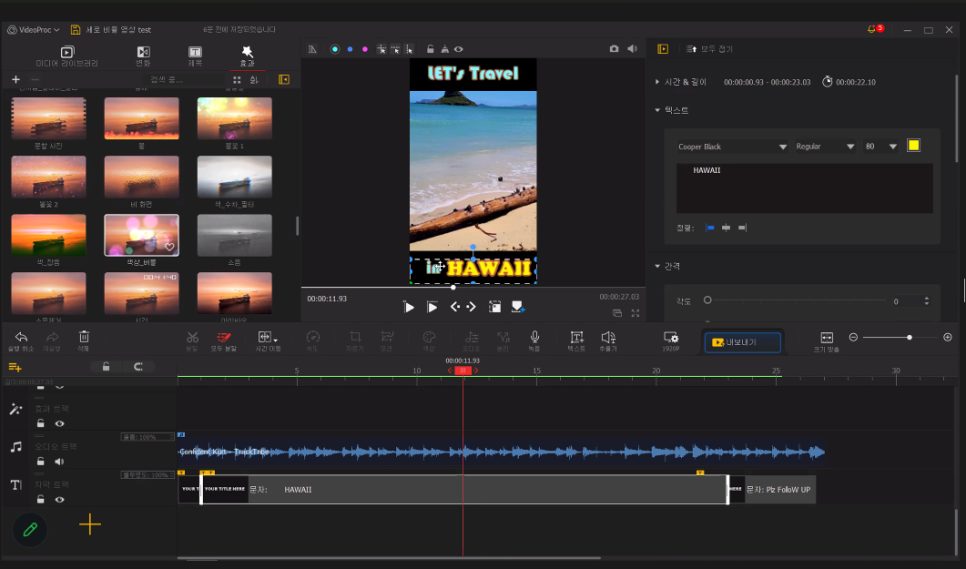This screenshot has width=966, height=569.
Task: Align text left
Action: (710, 228)
